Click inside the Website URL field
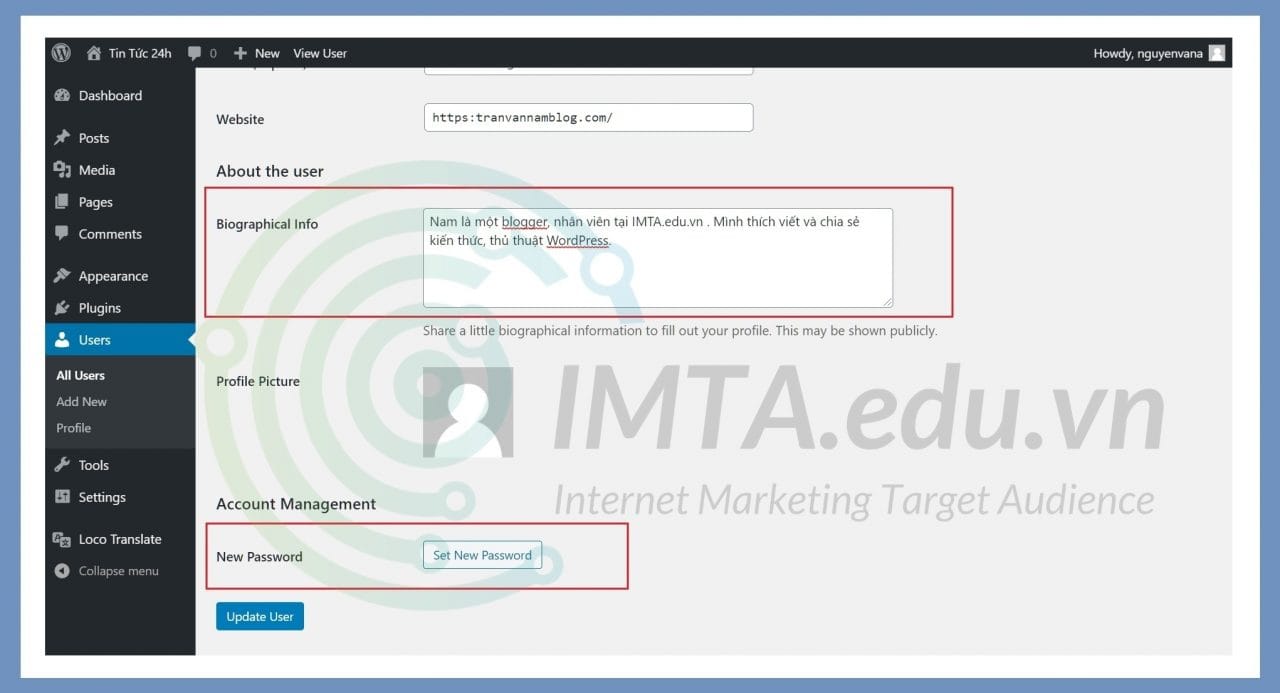 pyautogui.click(x=588, y=117)
